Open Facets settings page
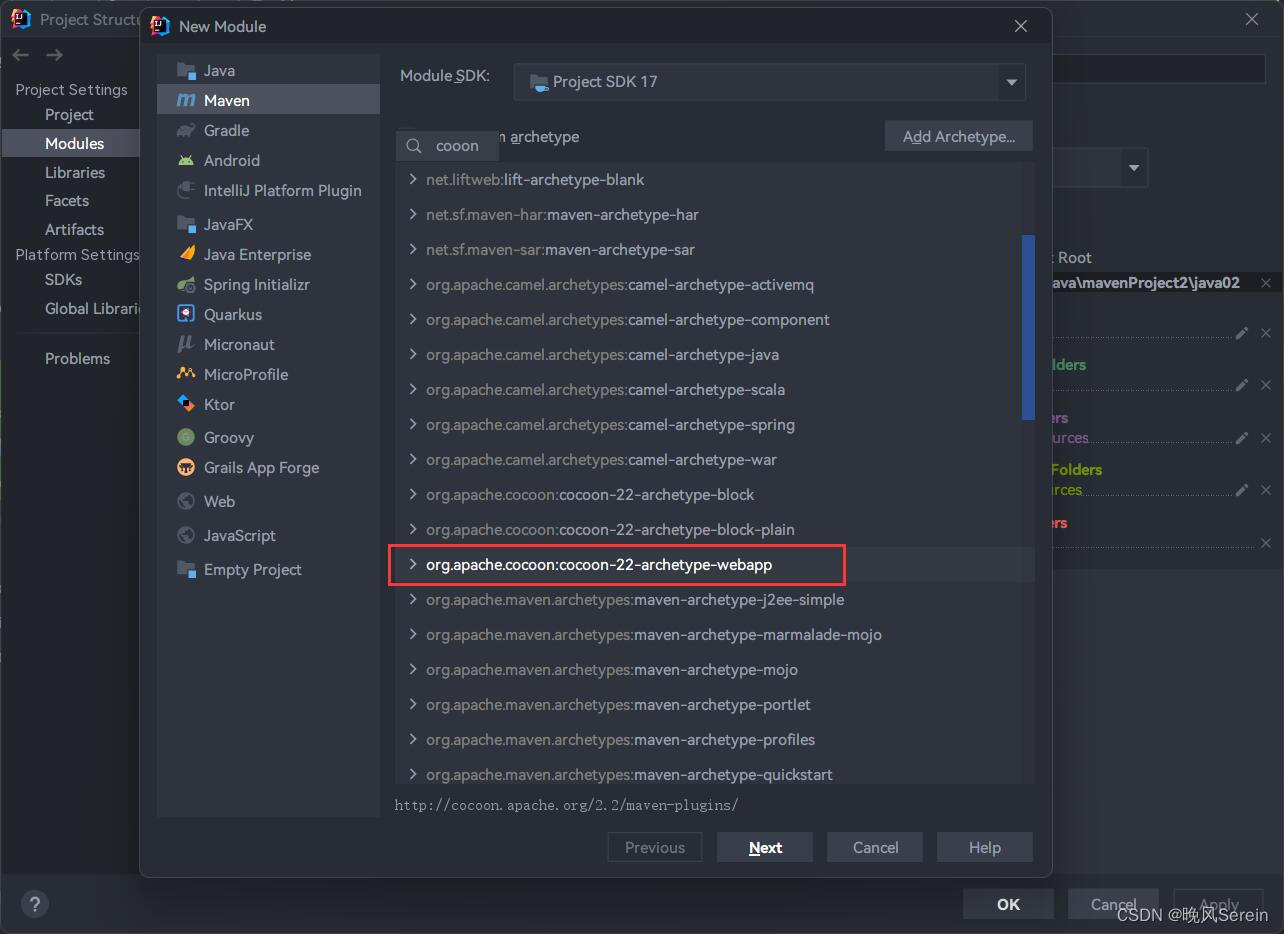The image size is (1284, 934). (x=67, y=201)
